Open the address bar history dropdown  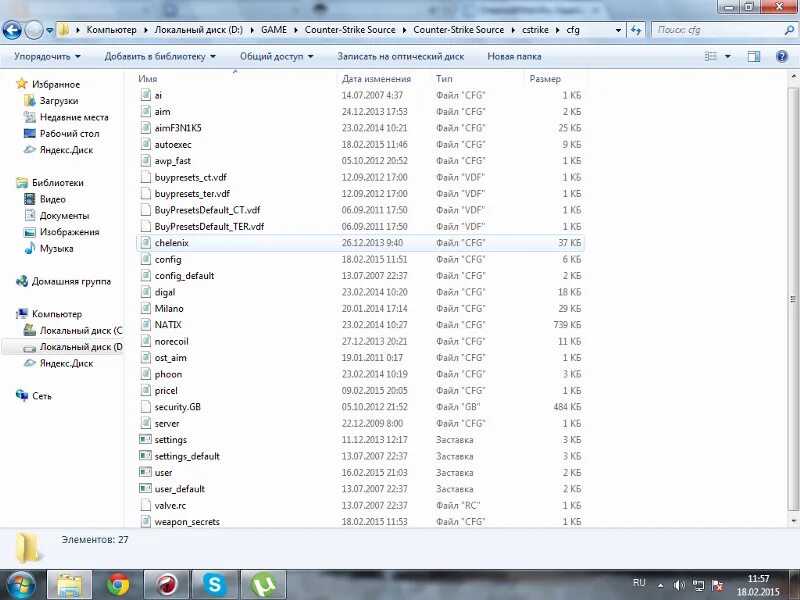[618, 30]
